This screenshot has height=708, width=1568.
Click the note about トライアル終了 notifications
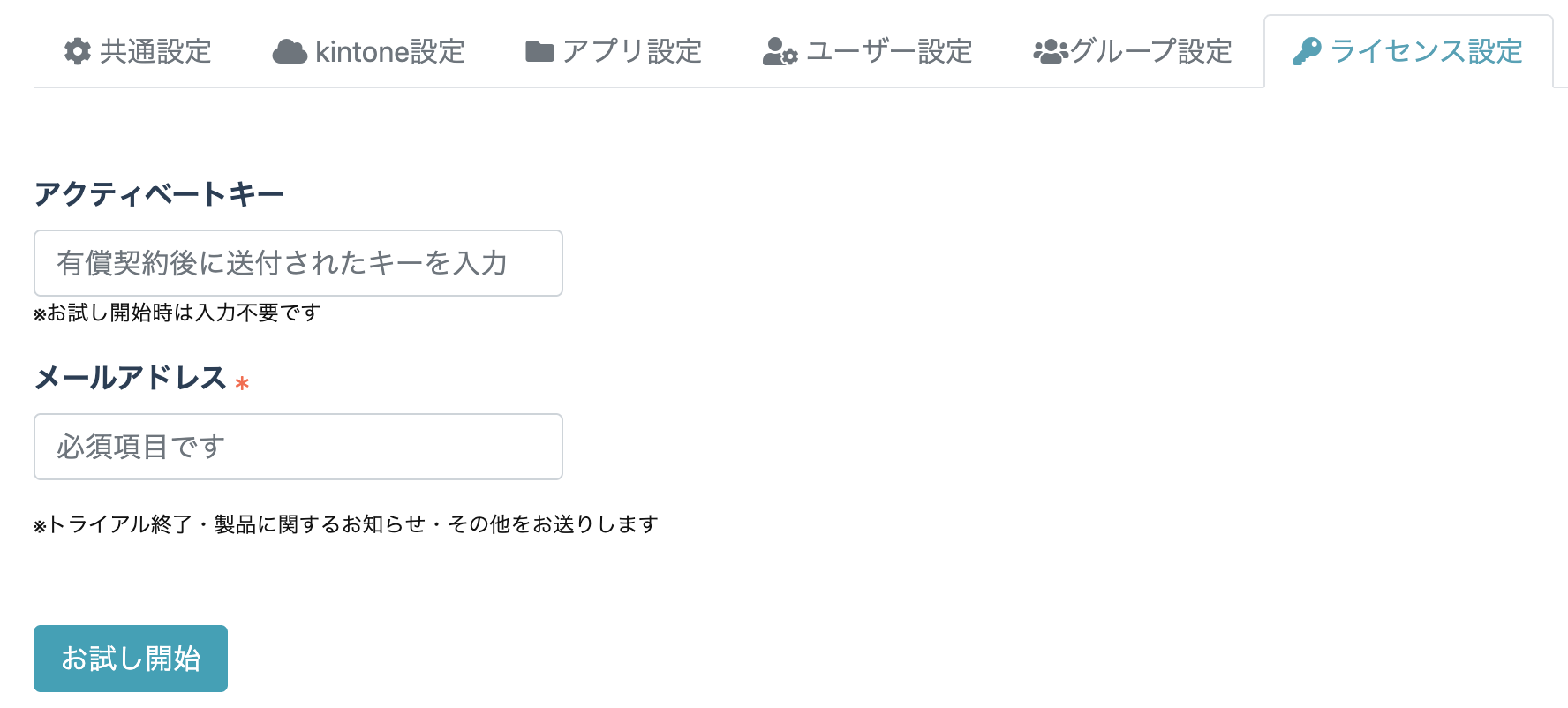pyautogui.click(x=346, y=524)
